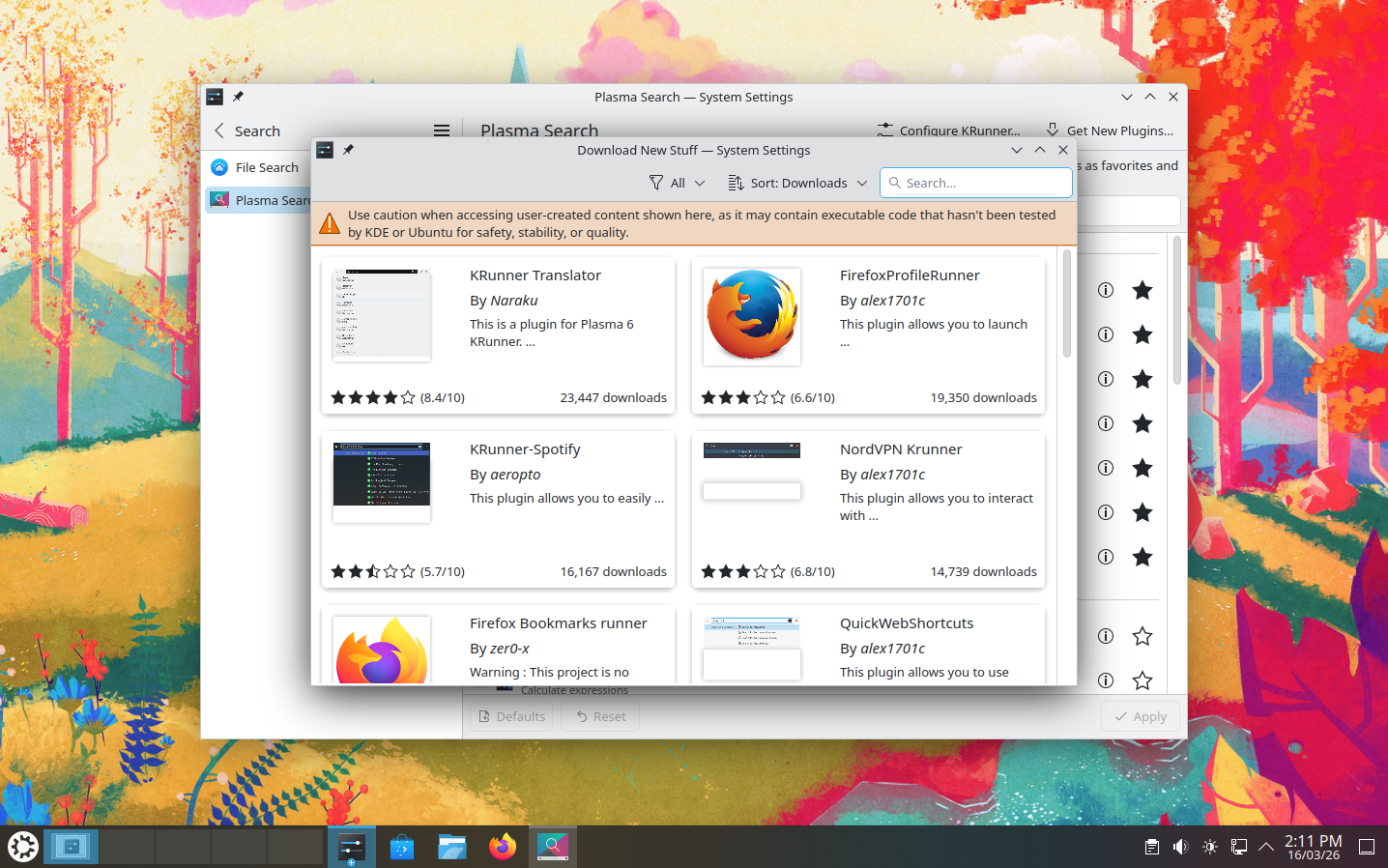Open window menu icon of Download New Stuff
Screen dimensions: 1388x868
(325, 150)
